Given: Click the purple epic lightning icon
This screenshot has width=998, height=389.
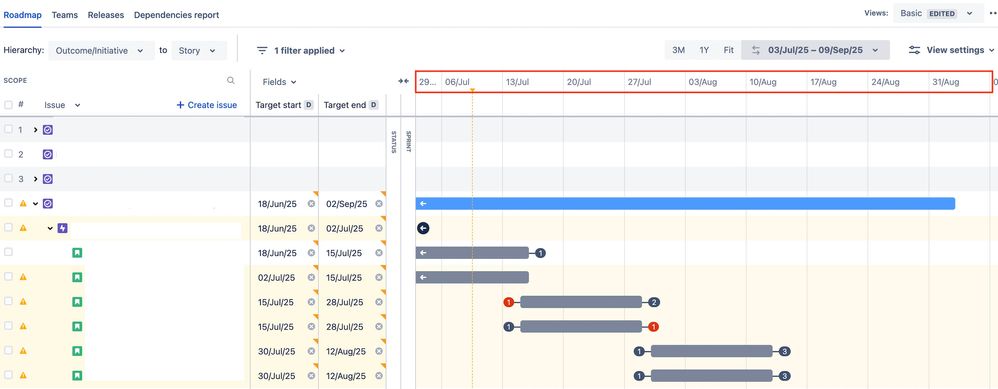Looking at the screenshot, I should tap(62, 228).
